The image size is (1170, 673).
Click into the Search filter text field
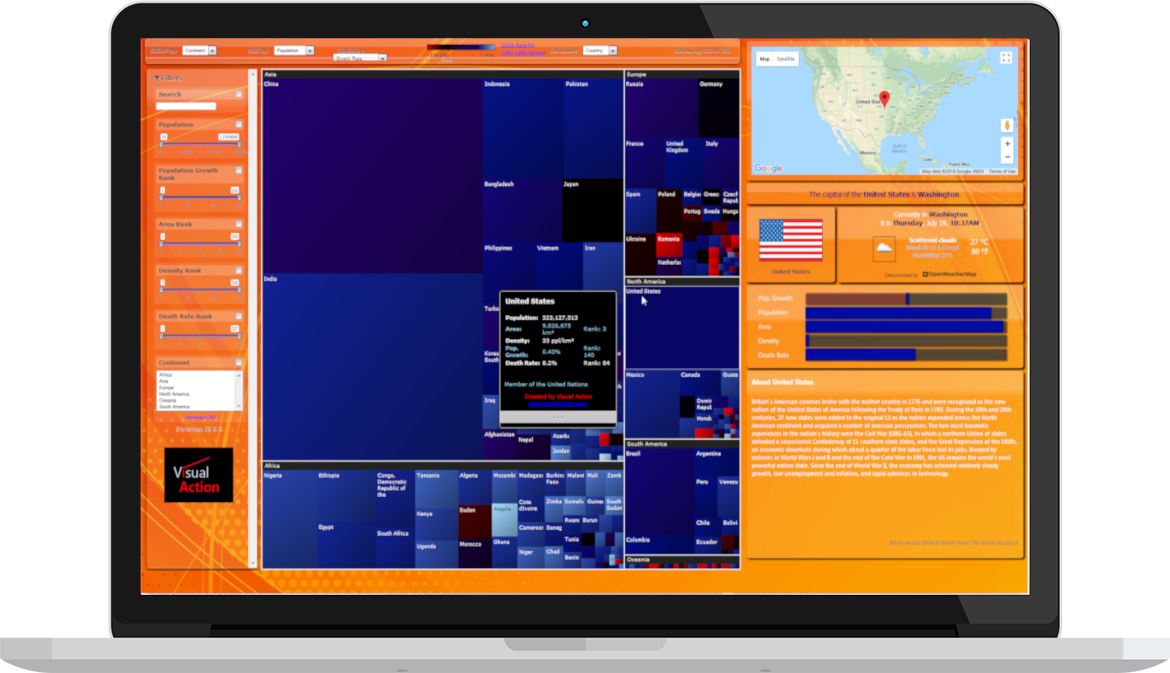coord(186,106)
